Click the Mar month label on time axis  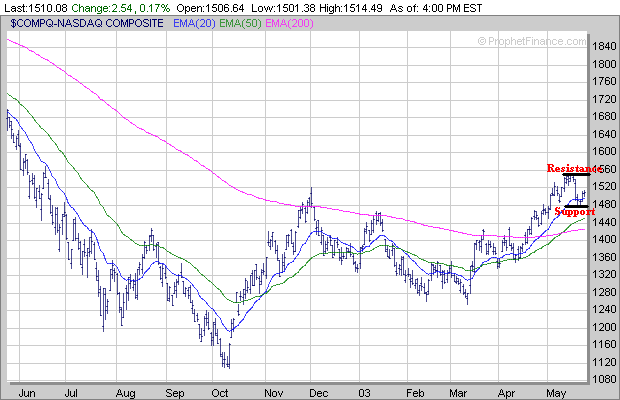458,393
